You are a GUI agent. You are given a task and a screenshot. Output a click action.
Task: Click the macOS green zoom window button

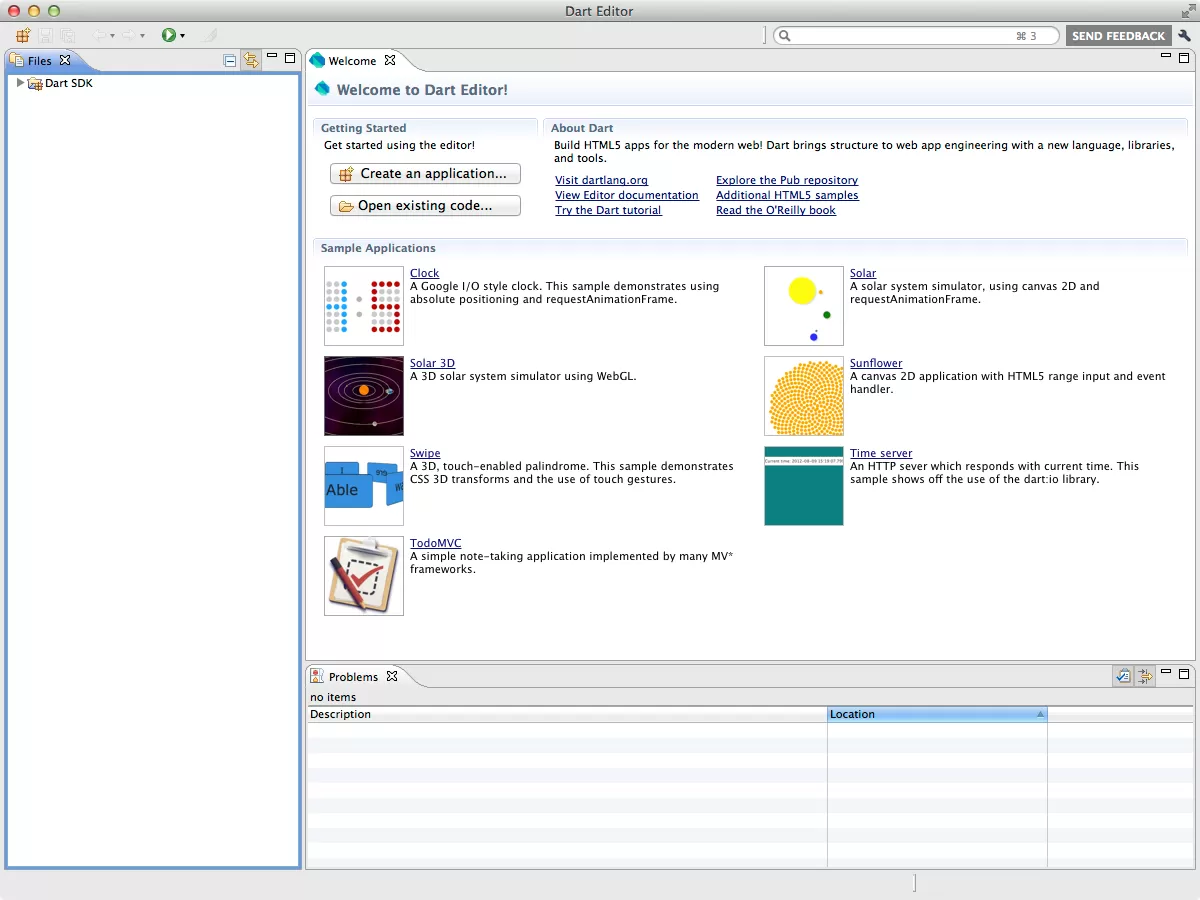coord(54,11)
